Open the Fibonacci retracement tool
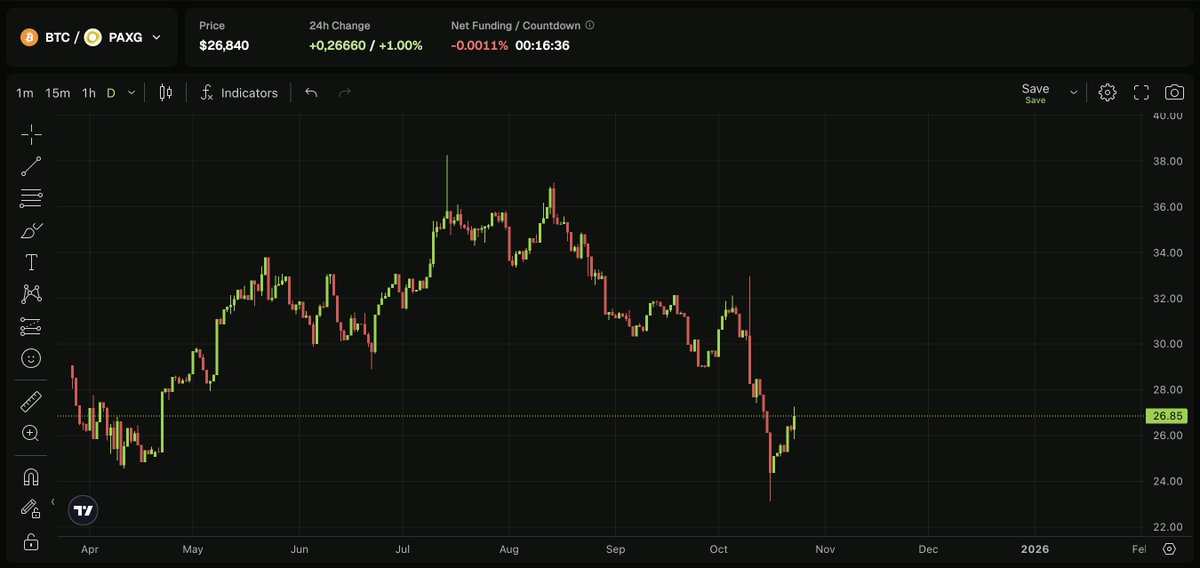 (x=31, y=198)
